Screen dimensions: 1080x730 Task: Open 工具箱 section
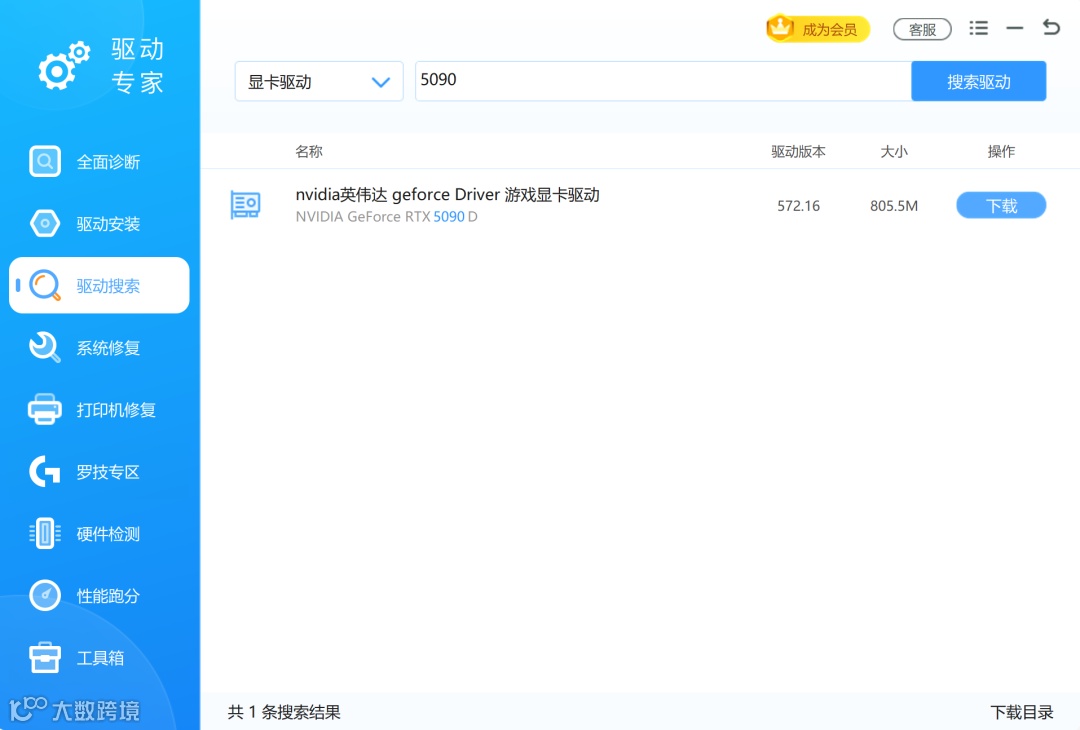coord(99,658)
